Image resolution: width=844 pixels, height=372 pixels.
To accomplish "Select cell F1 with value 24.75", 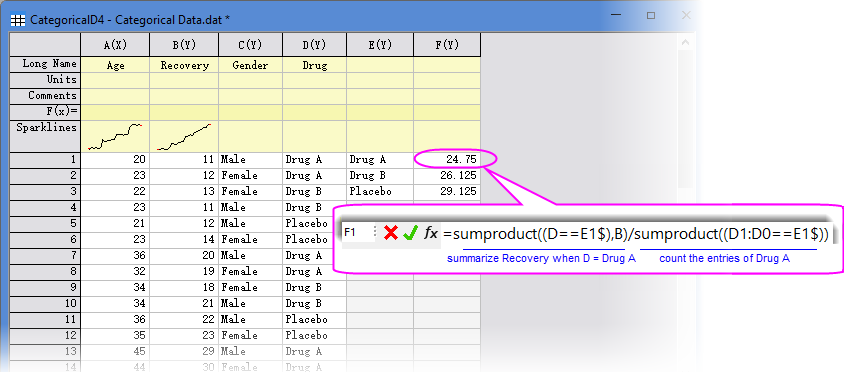I will click(x=447, y=160).
